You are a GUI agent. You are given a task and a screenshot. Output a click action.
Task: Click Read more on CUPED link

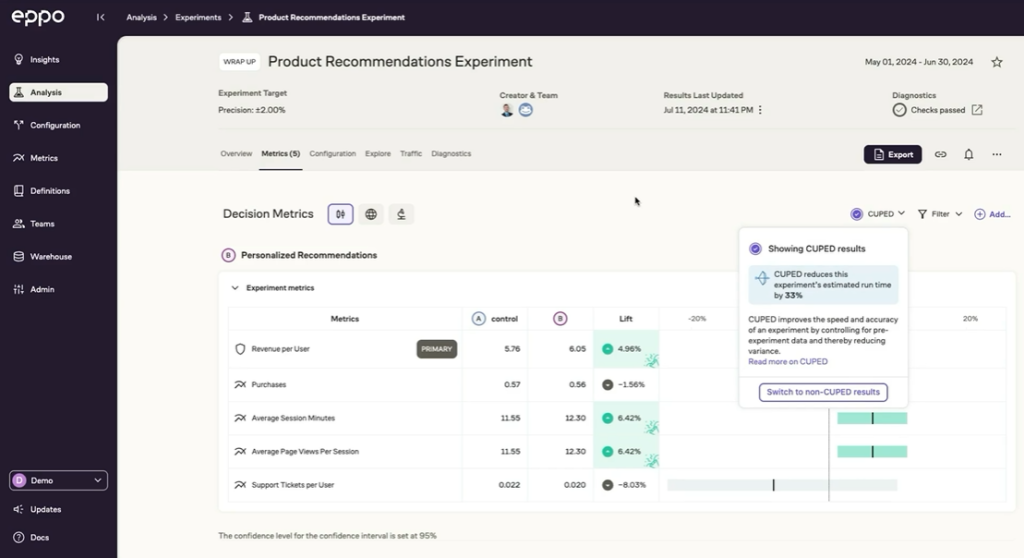click(788, 361)
